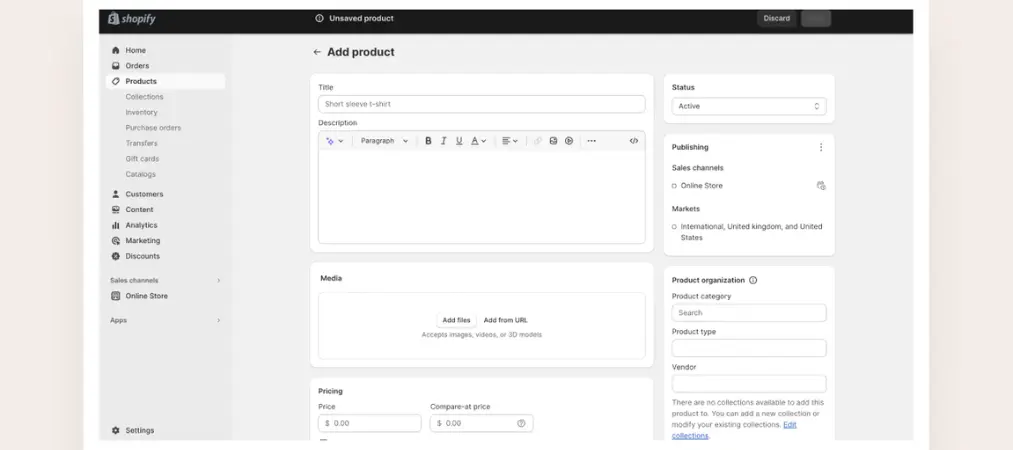The width and height of the screenshot is (1013, 450).
Task: Open the Status Active dropdown
Action: point(749,107)
